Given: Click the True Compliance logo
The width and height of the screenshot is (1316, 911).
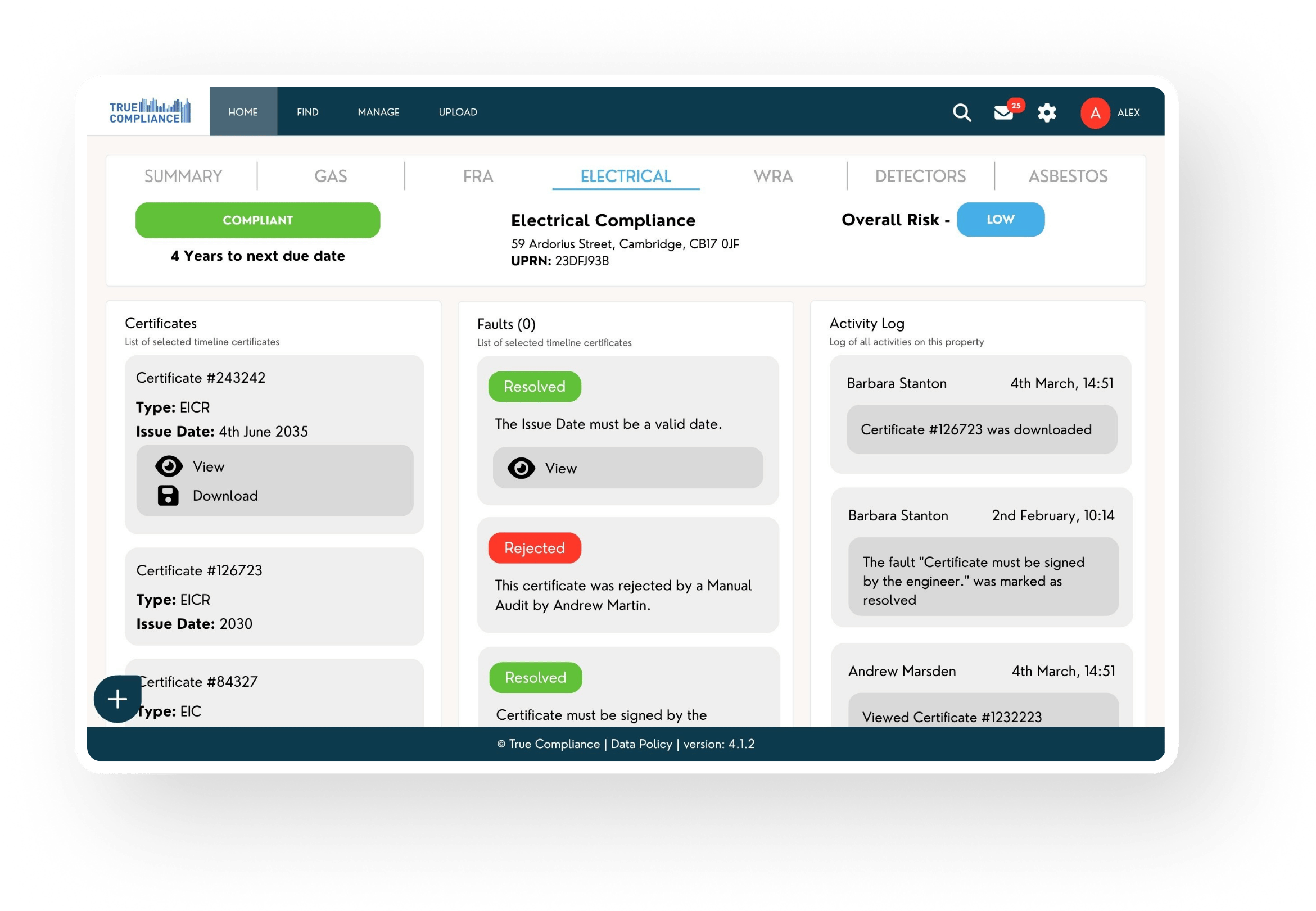Looking at the screenshot, I should 149,112.
